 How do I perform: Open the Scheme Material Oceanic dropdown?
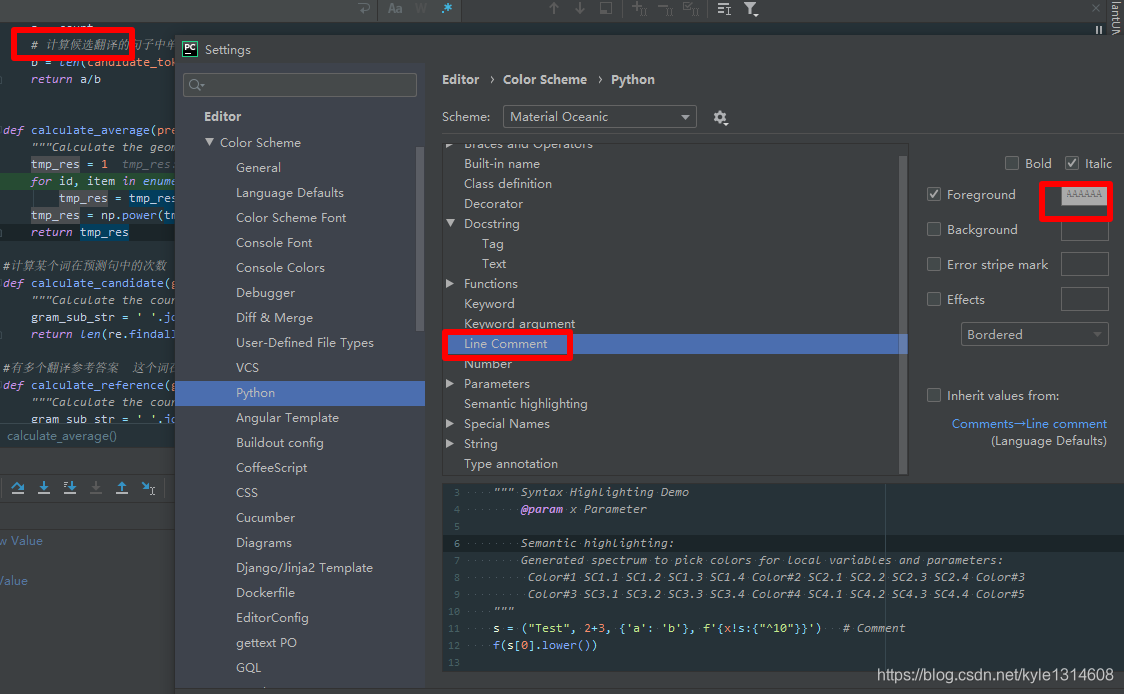[x=599, y=117]
